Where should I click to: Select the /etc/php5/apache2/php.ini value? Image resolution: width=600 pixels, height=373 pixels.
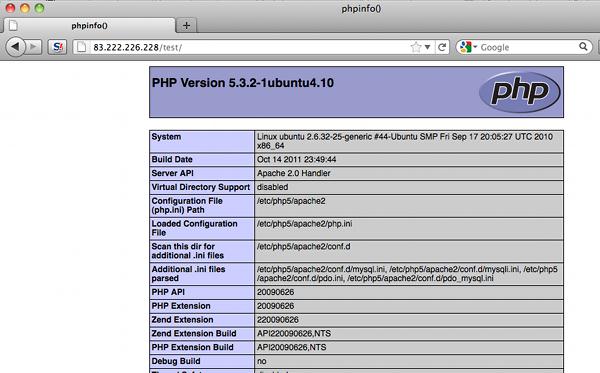click(305, 223)
